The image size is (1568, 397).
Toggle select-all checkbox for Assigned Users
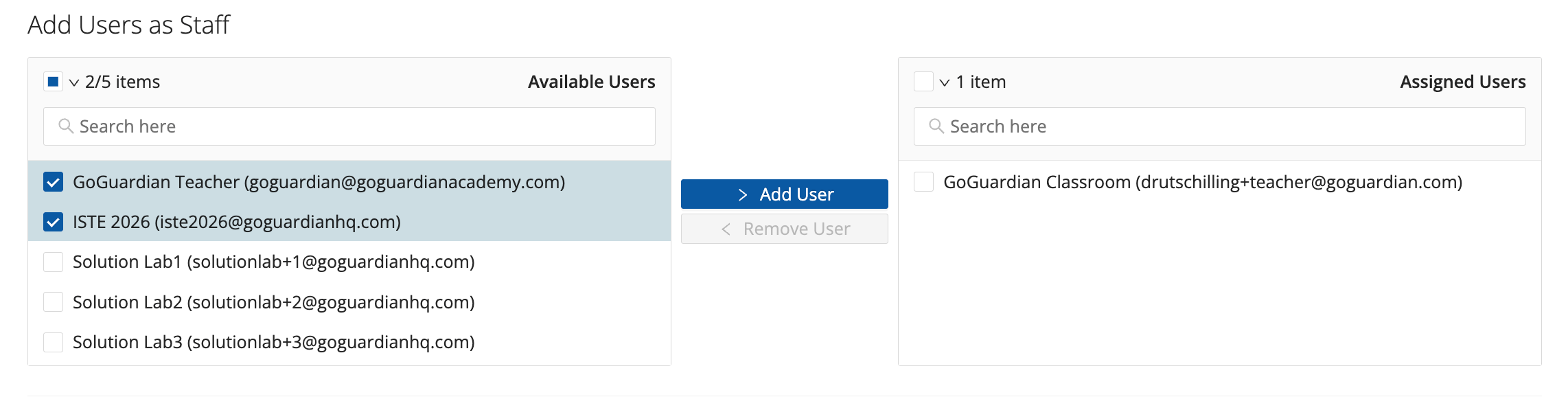923,82
